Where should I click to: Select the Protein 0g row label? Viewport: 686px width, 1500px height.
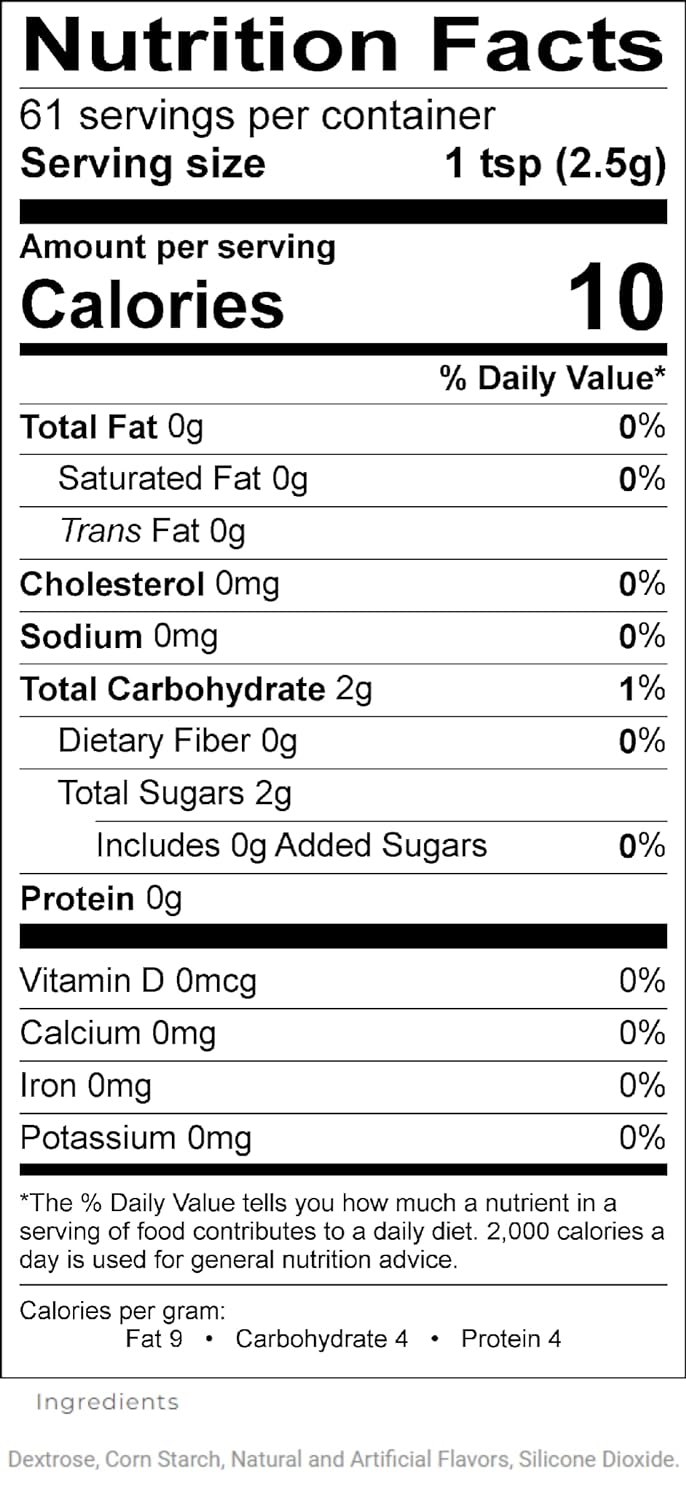pyautogui.click(x=101, y=899)
